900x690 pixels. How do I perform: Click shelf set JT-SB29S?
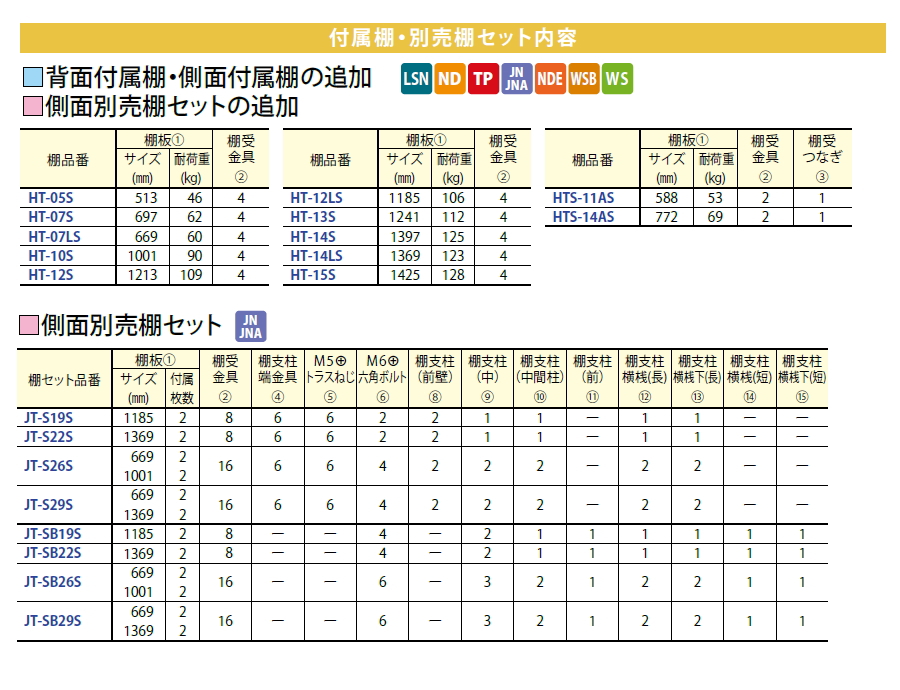[x=52, y=621]
